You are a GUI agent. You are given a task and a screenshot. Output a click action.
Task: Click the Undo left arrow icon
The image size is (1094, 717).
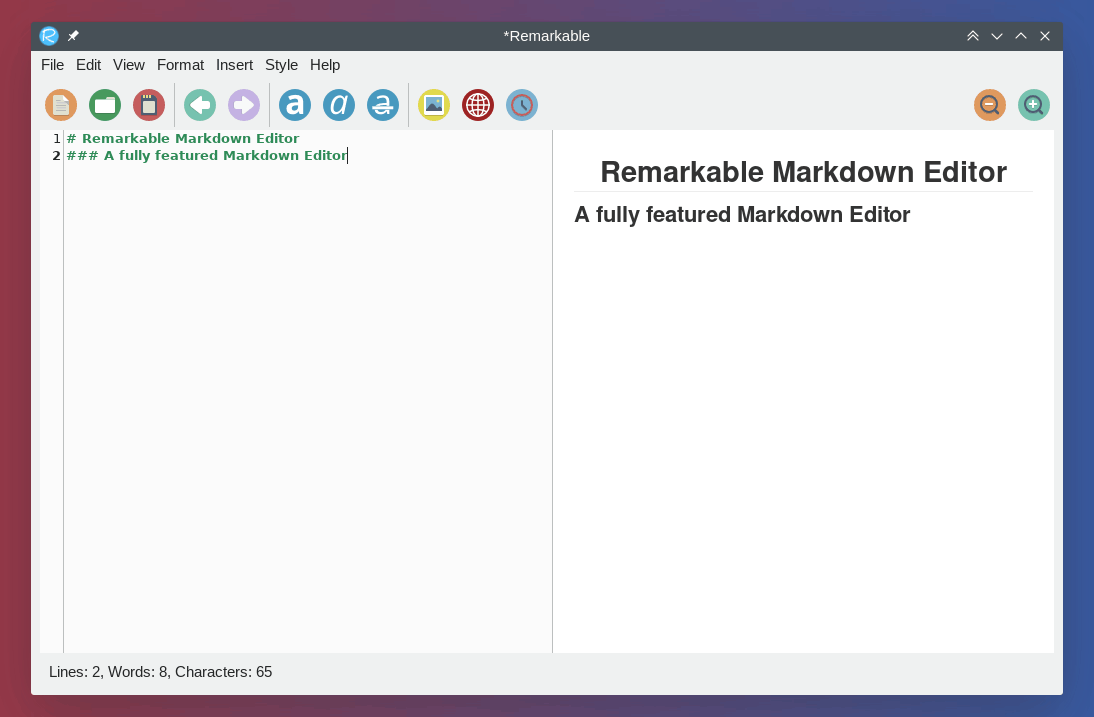200,105
